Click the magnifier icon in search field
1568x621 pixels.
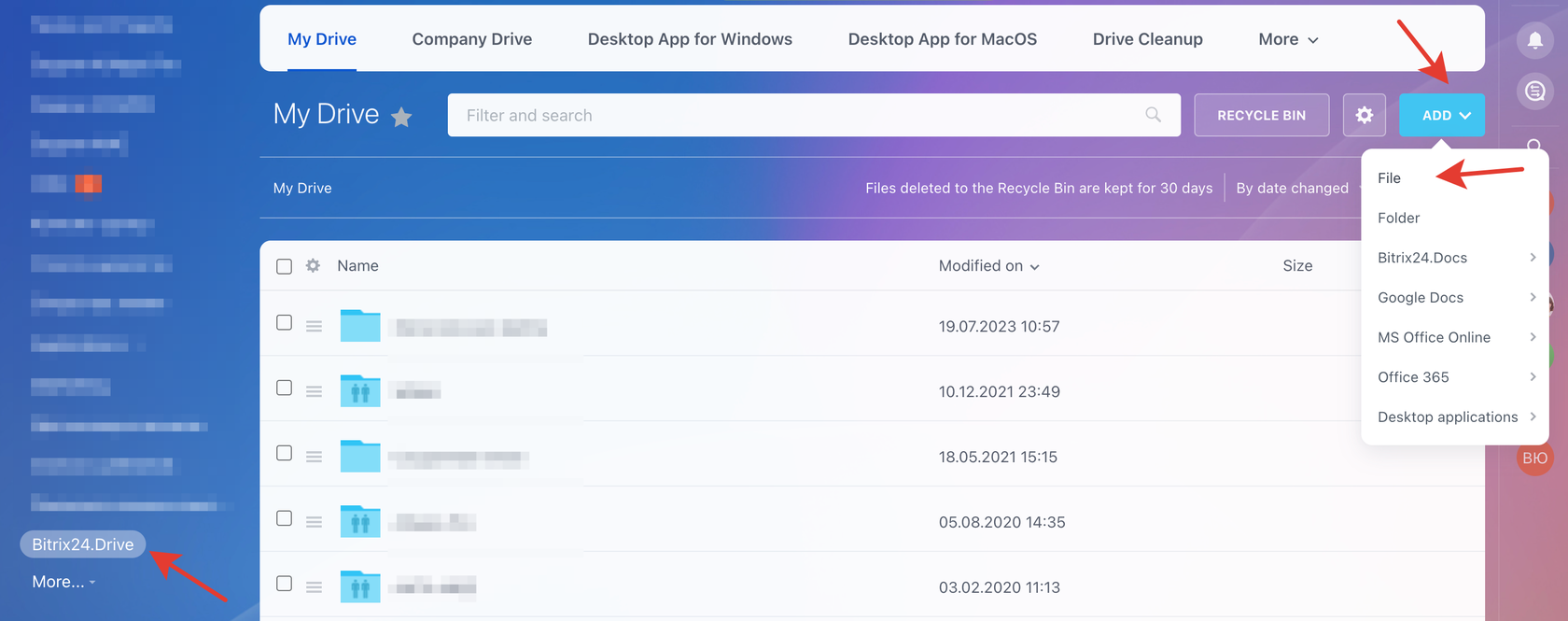(x=1154, y=115)
